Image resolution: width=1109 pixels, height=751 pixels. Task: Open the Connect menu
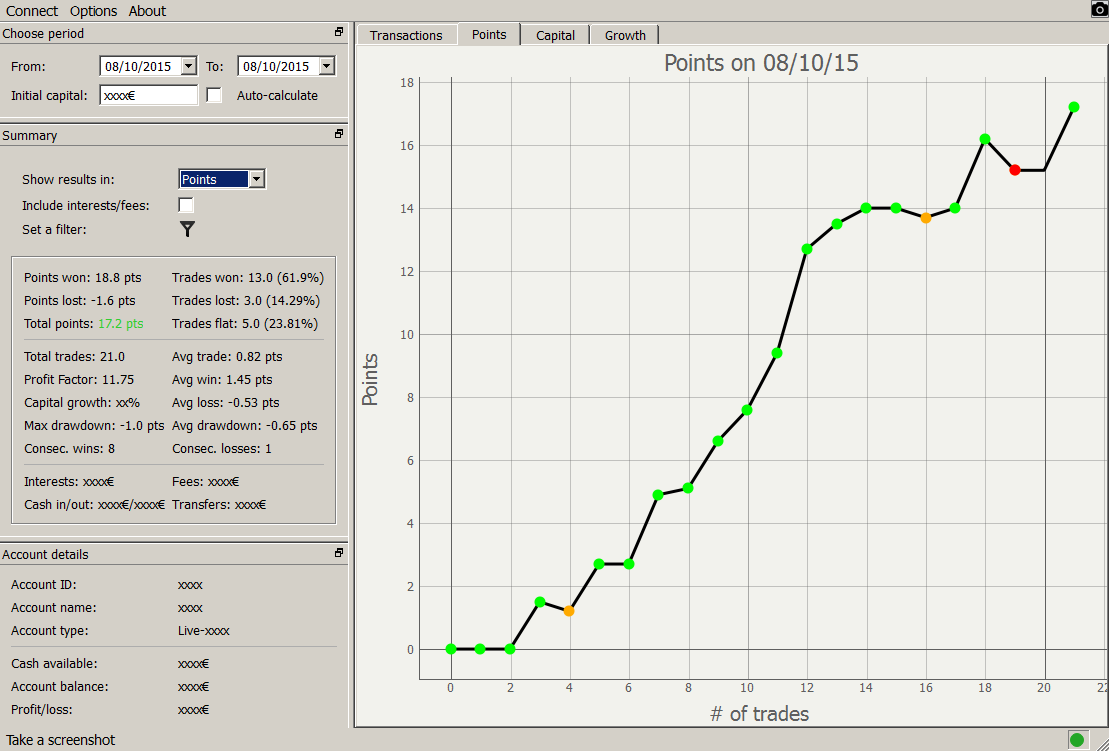[x=32, y=11]
